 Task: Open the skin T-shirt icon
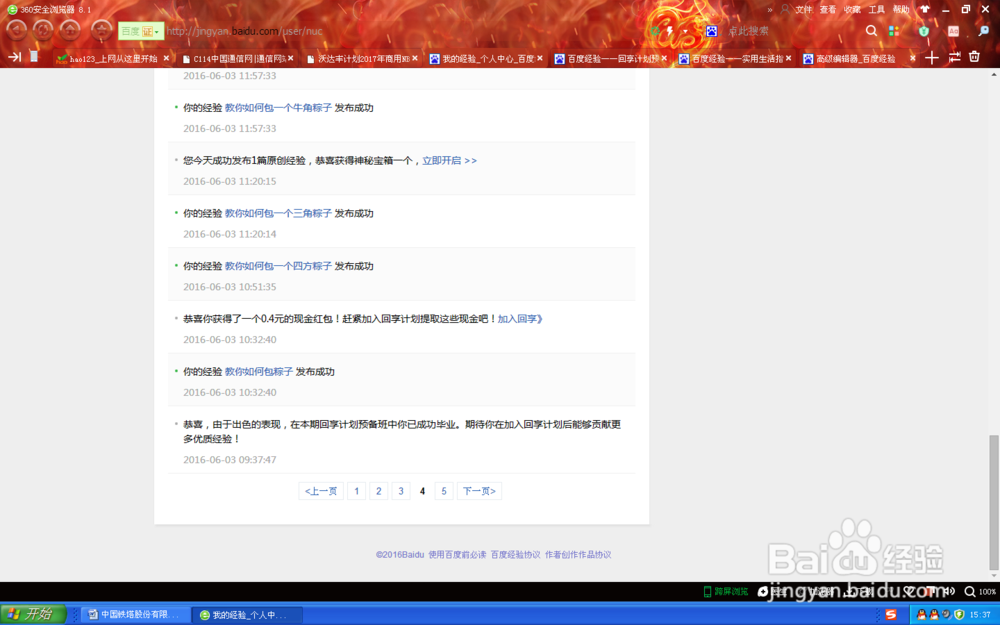point(925,10)
